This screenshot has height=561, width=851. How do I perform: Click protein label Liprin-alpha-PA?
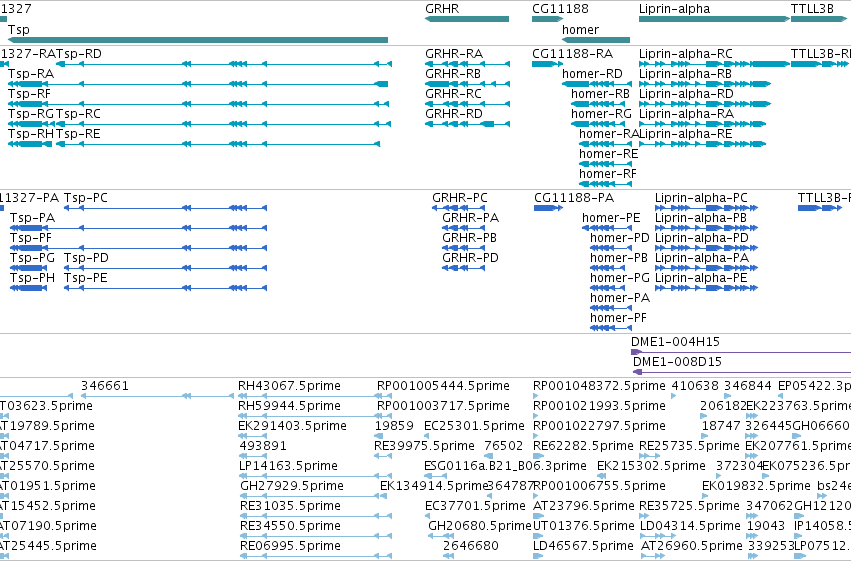click(x=702, y=258)
